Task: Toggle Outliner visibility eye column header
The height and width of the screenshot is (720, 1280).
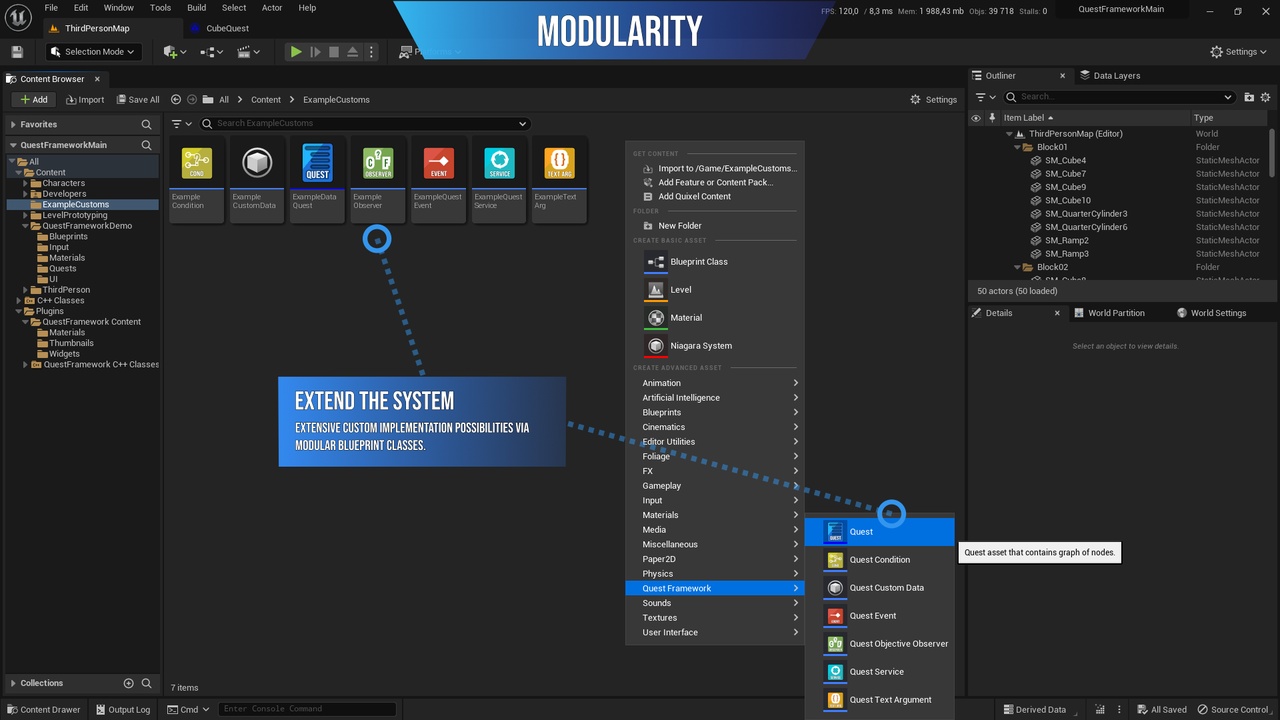Action: tap(976, 118)
